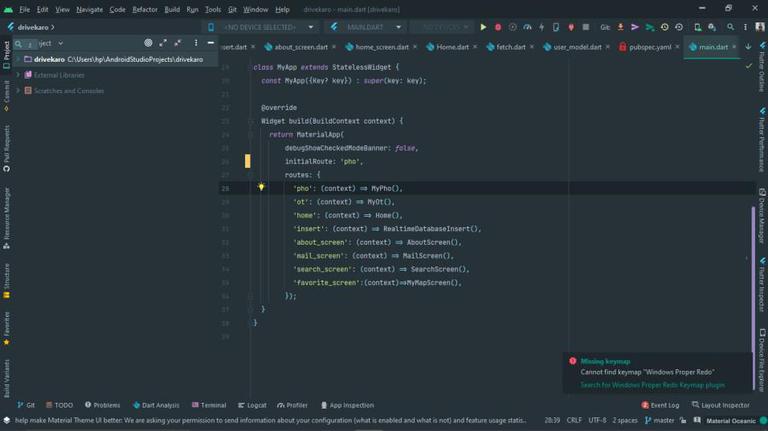
Task: Toggle the Project tool window sidebar button
Action: 6,55
